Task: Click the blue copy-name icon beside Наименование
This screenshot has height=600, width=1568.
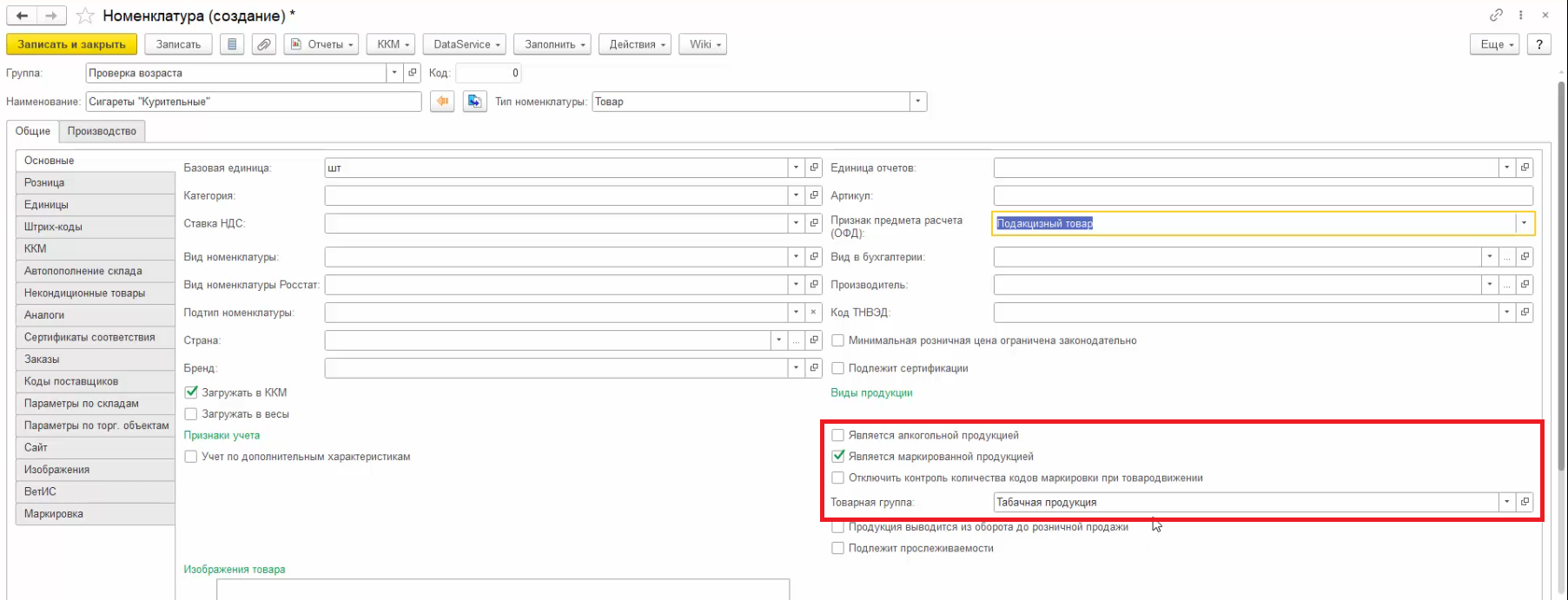Action: 474,102
